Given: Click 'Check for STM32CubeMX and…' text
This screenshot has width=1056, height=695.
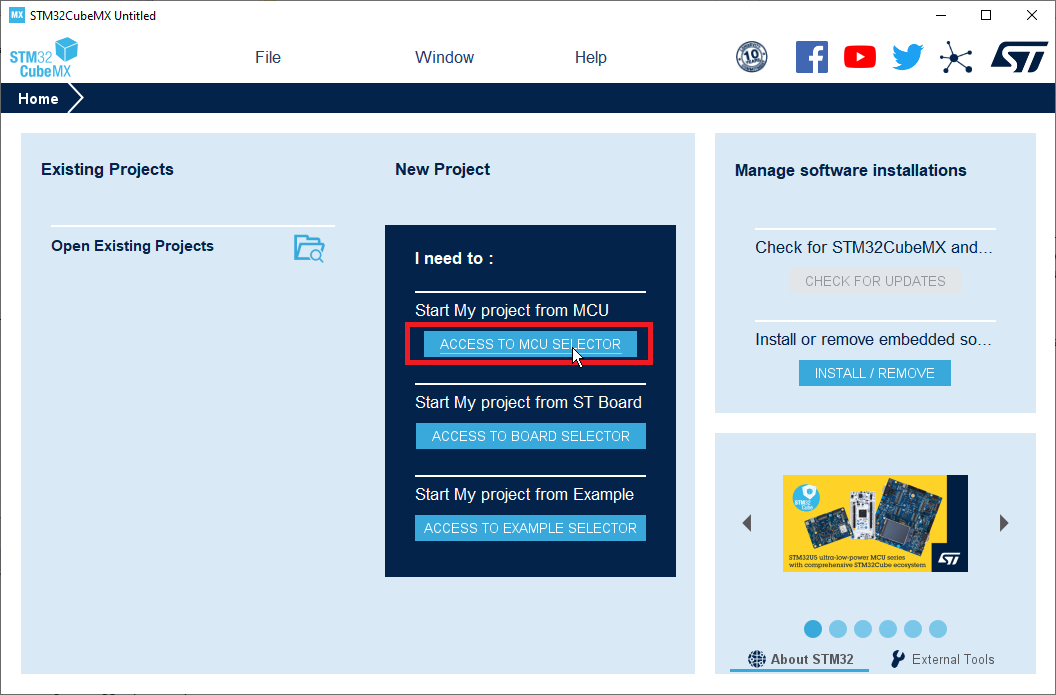Looking at the screenshot, I should click(x=874, y=248).
